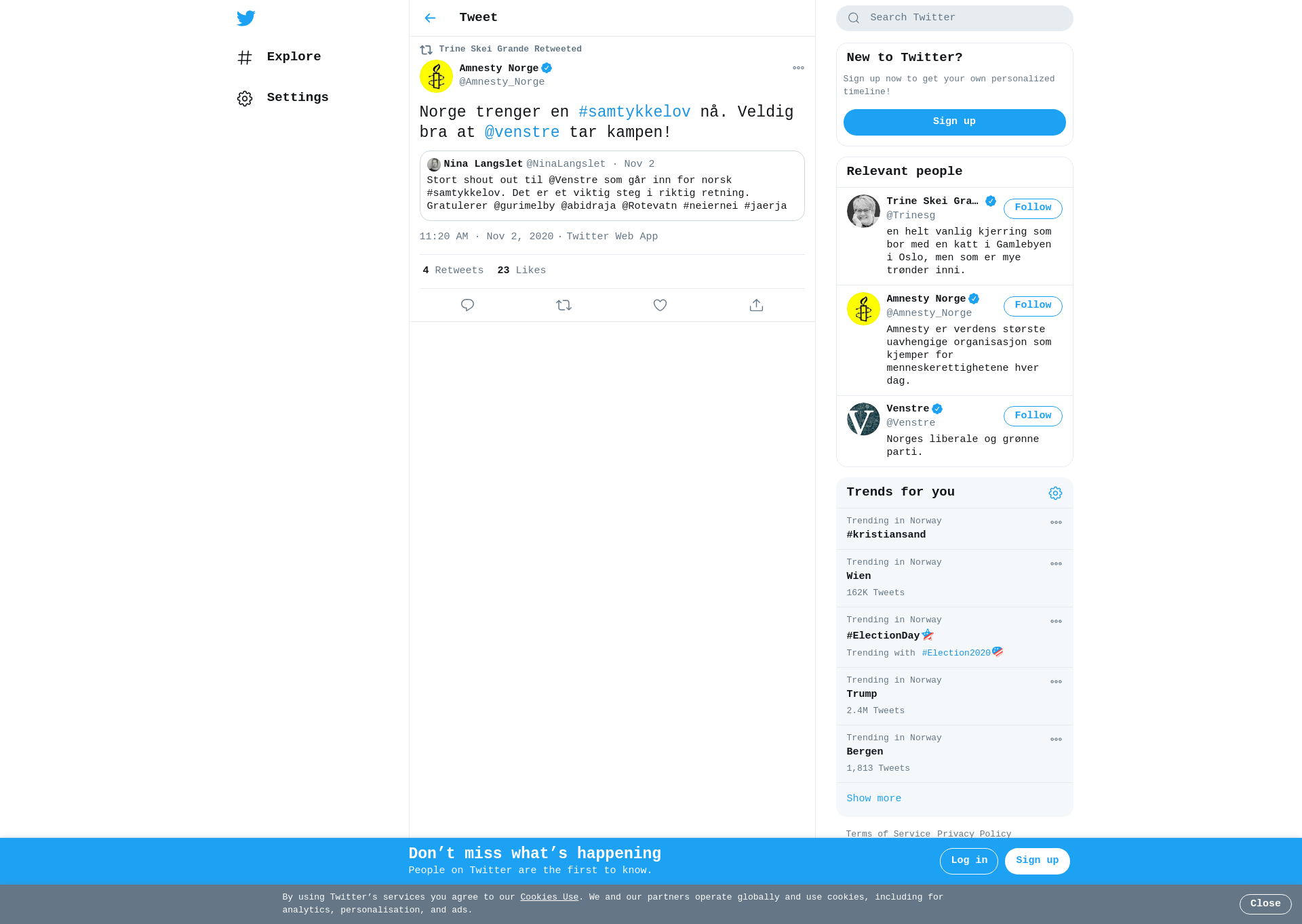
Task: Click the Twitter bird logo
Action: [246, 18]
